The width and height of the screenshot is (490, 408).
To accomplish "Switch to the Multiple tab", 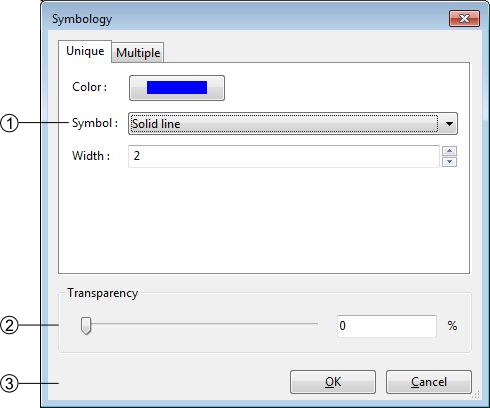I will [138, 53].
